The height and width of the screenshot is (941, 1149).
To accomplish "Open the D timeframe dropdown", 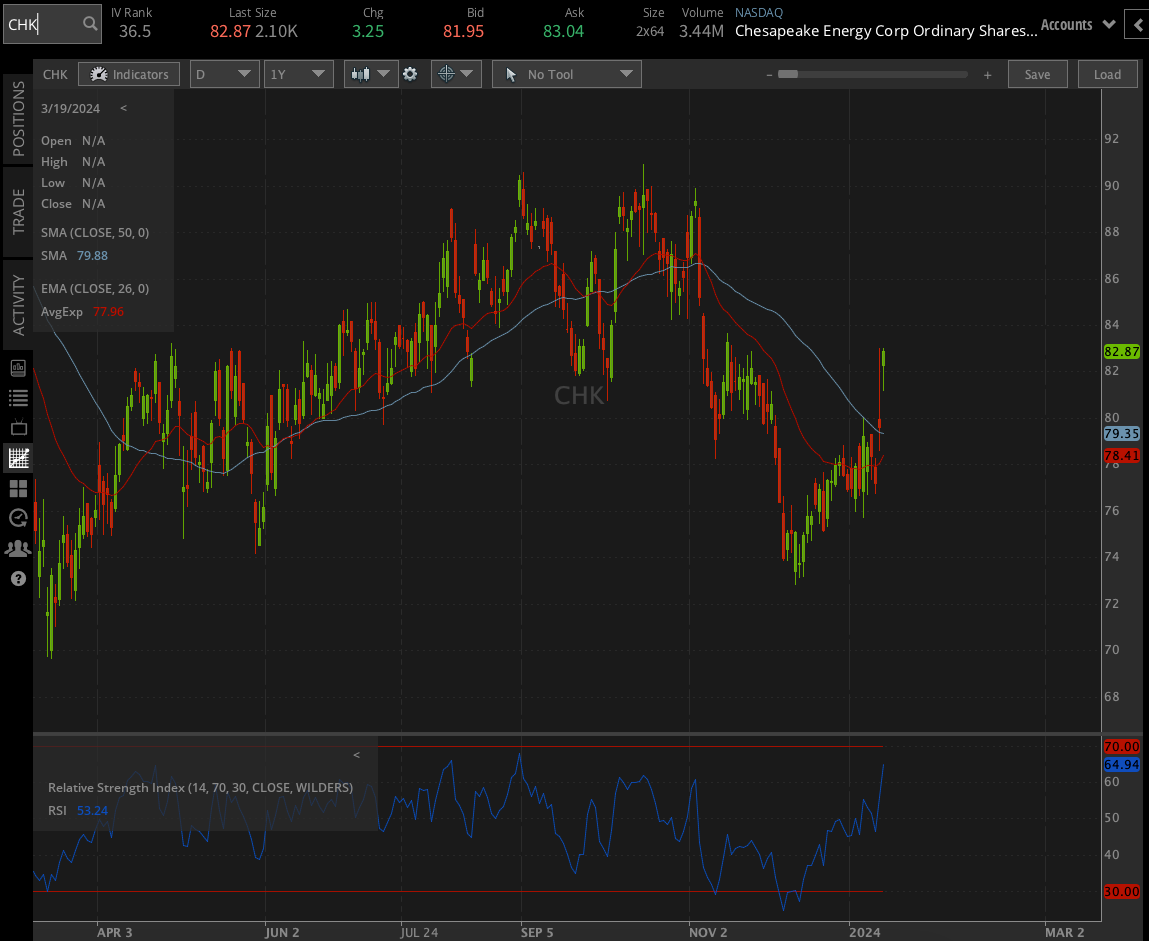I will (224, 73).
